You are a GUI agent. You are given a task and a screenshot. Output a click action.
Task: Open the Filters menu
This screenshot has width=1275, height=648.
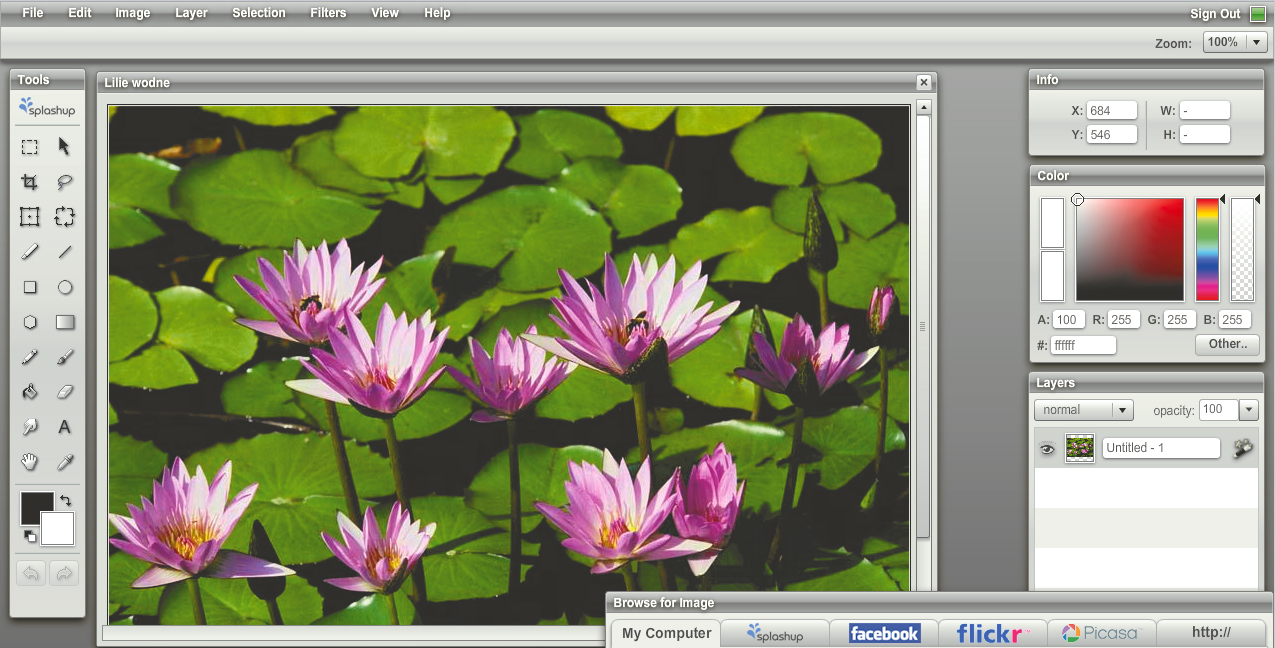click(x=328, y=13)
